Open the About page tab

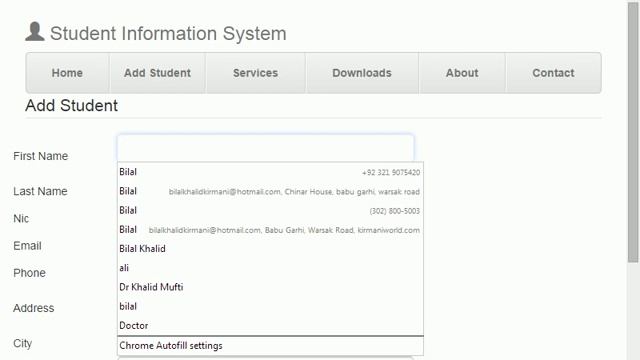coord(462,73)
